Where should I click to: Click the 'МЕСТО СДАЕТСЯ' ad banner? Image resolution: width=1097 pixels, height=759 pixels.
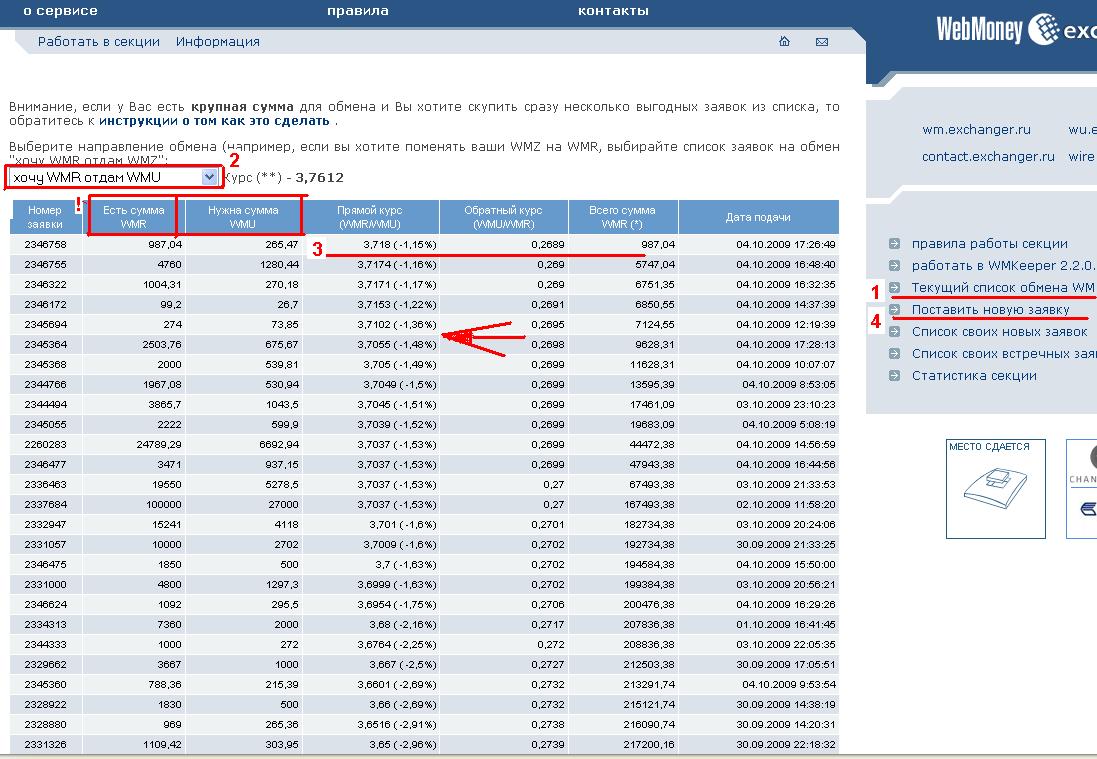point(996,488)
